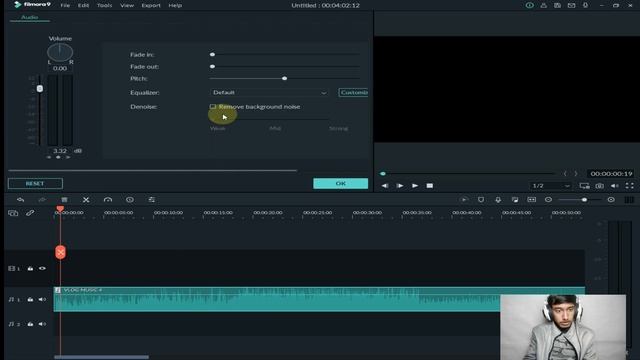Screen dimensions: 640x360
Task: Delete selected clip with trash icon
Action: point(64,200)
